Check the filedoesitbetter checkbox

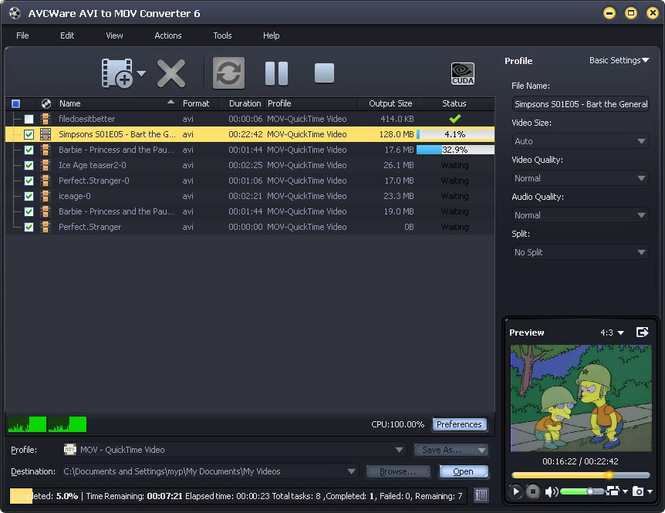click(28, 119)
